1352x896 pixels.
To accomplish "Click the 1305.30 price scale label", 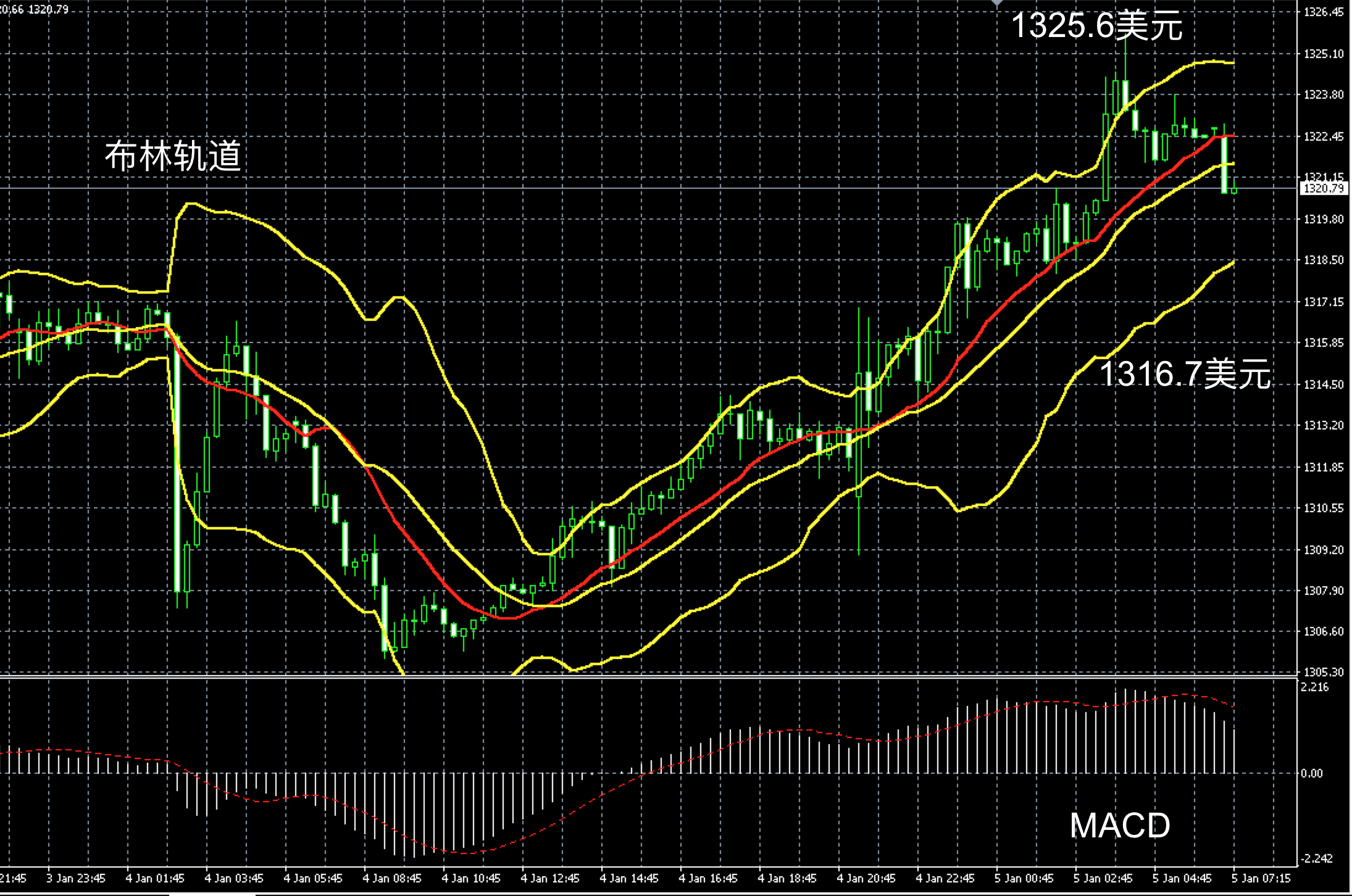I will 1323,672.
